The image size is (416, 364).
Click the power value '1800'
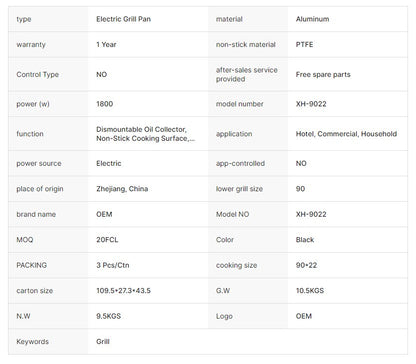(104, 104)
